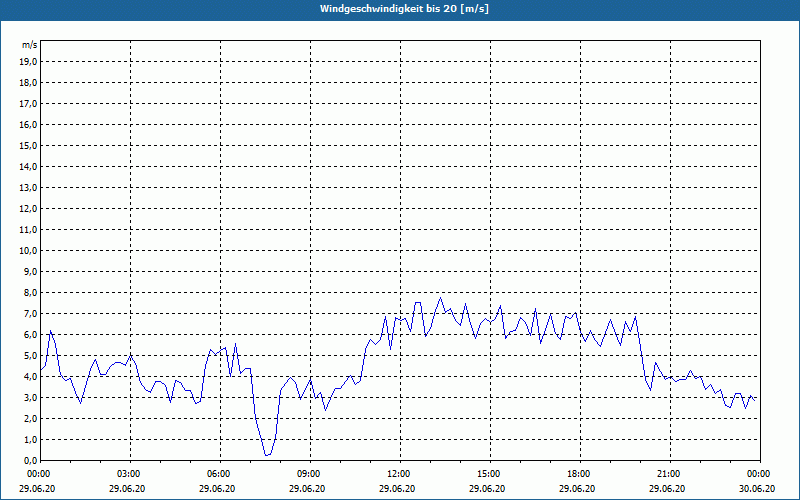Select the 10,0 tick label
This screenshot has width=800, height=500.
pyautogui.click(x=28, y=251)
